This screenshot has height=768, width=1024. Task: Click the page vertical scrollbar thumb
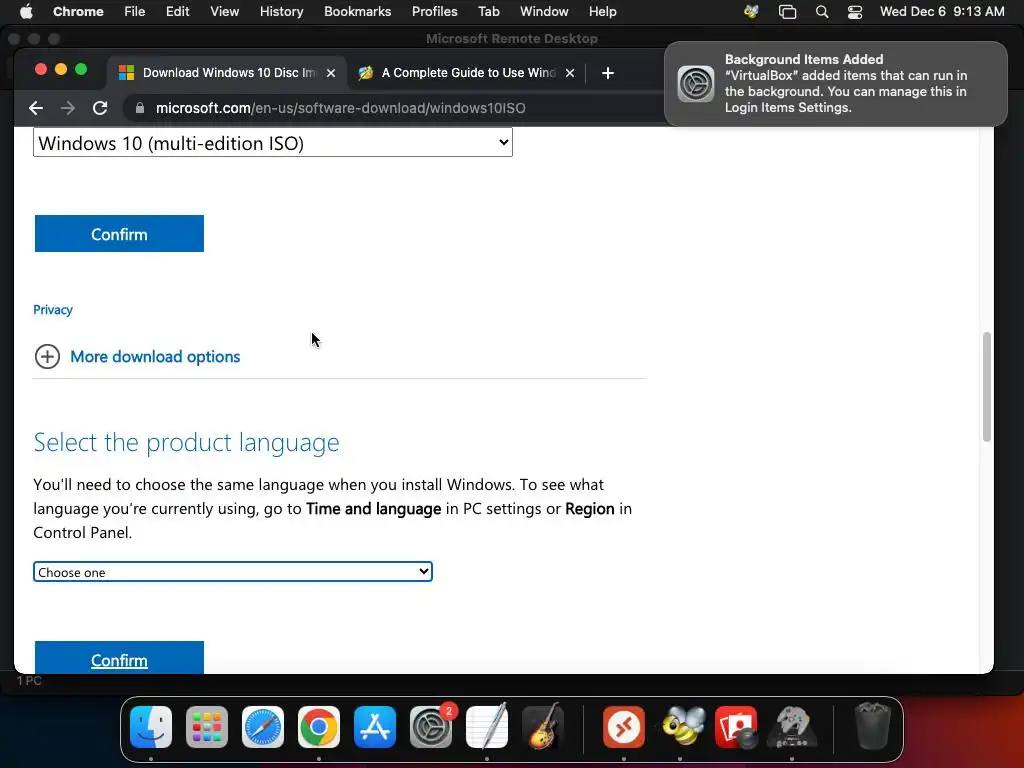point(987,387)
